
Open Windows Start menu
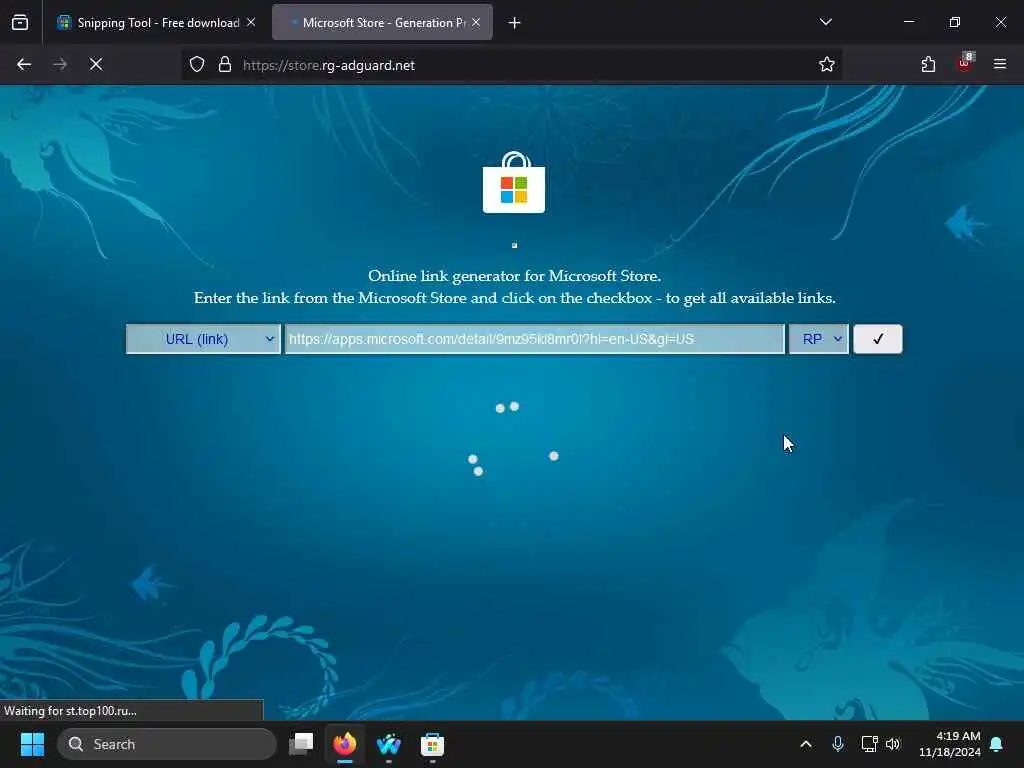(x=32, y=744)
